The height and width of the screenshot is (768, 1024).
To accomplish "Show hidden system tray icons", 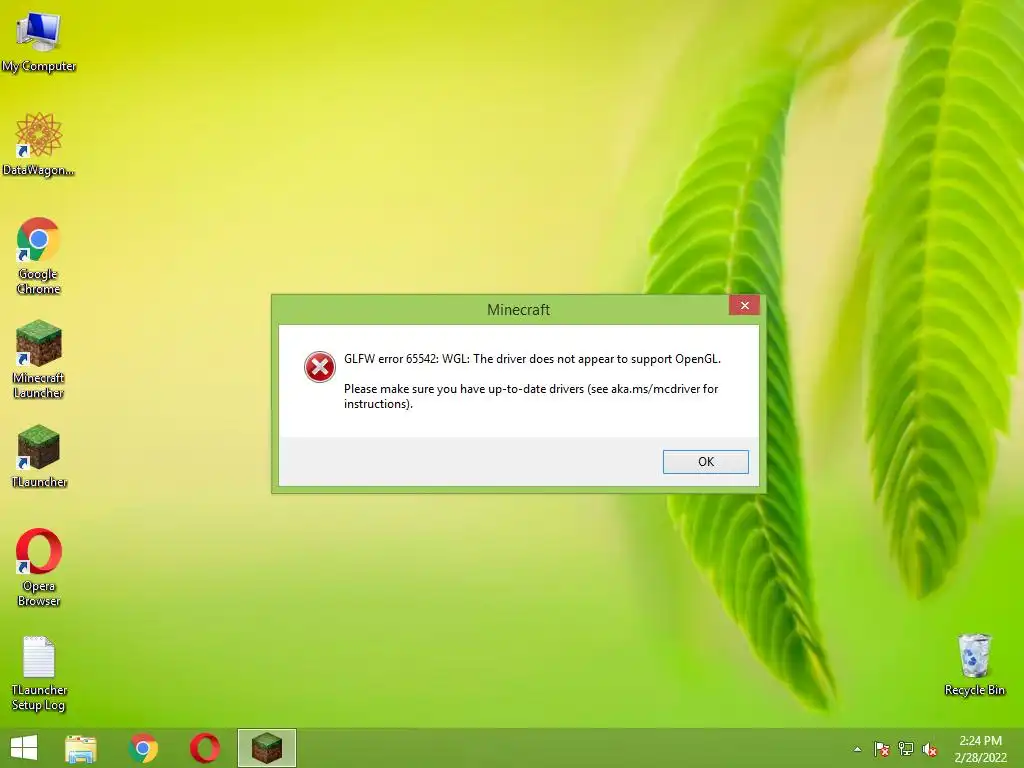I will click(857, 749).
